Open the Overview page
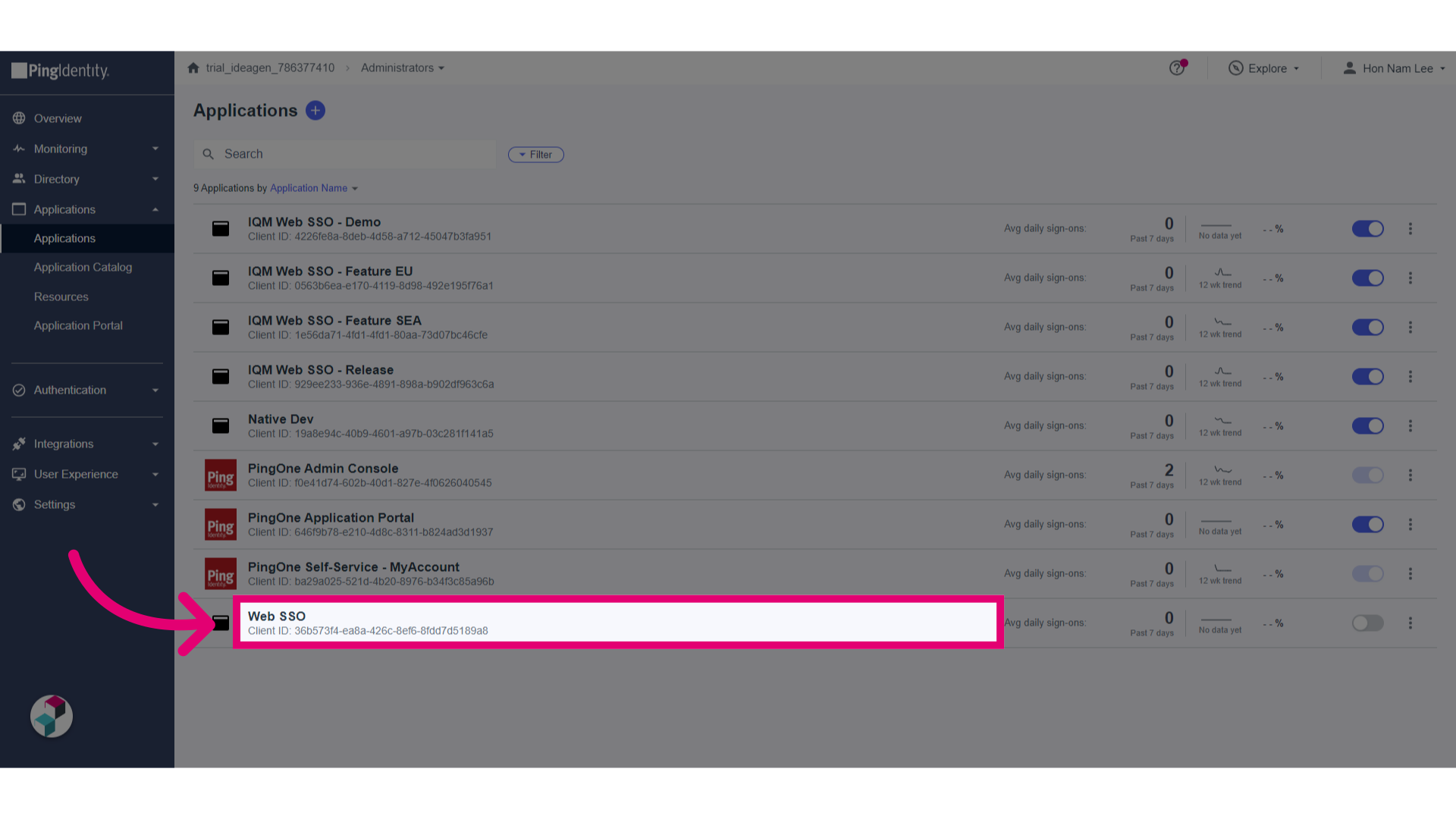1456x819 pixels. pos(87,118)
